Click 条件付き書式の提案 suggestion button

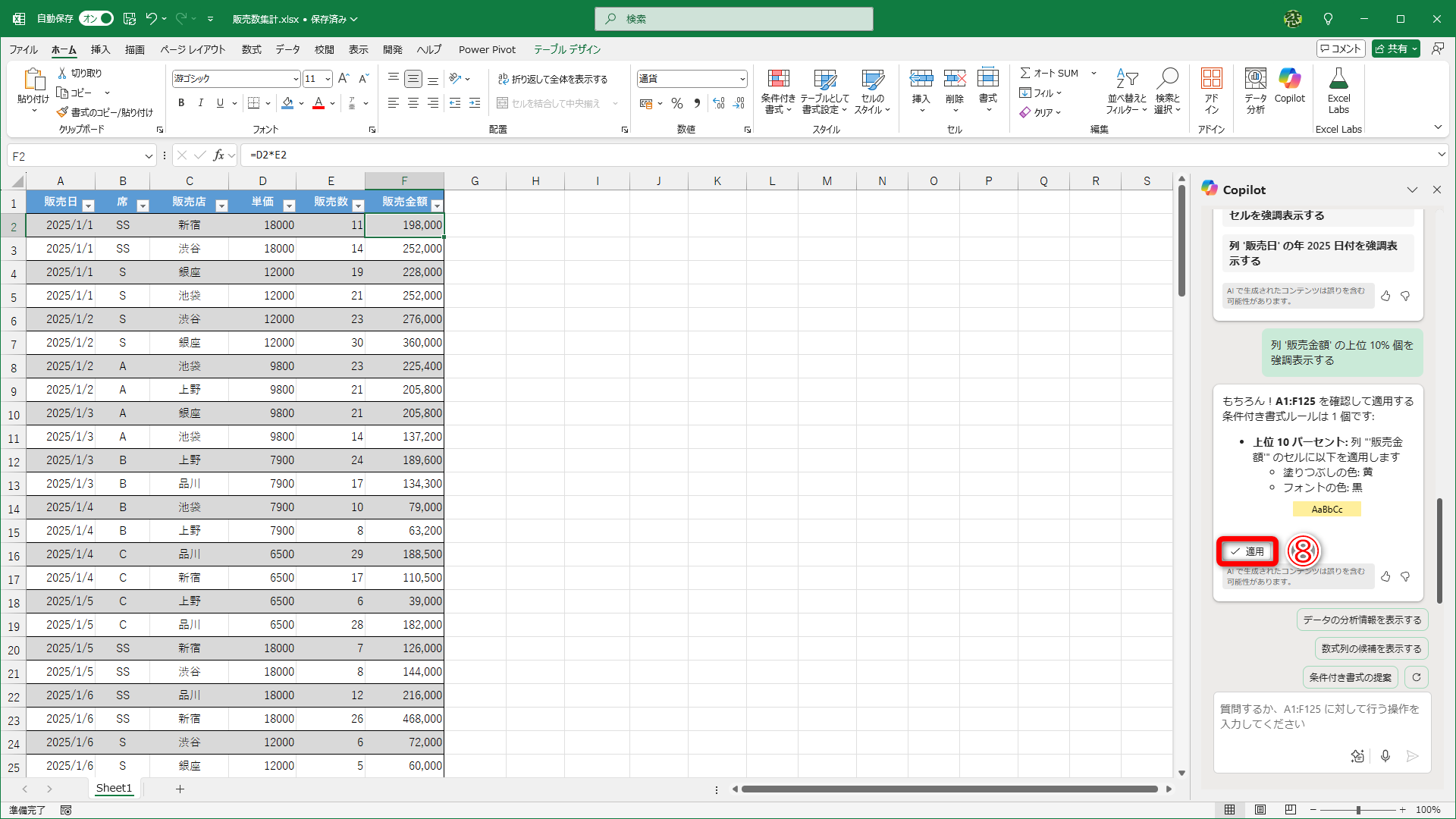[1350, 677]
